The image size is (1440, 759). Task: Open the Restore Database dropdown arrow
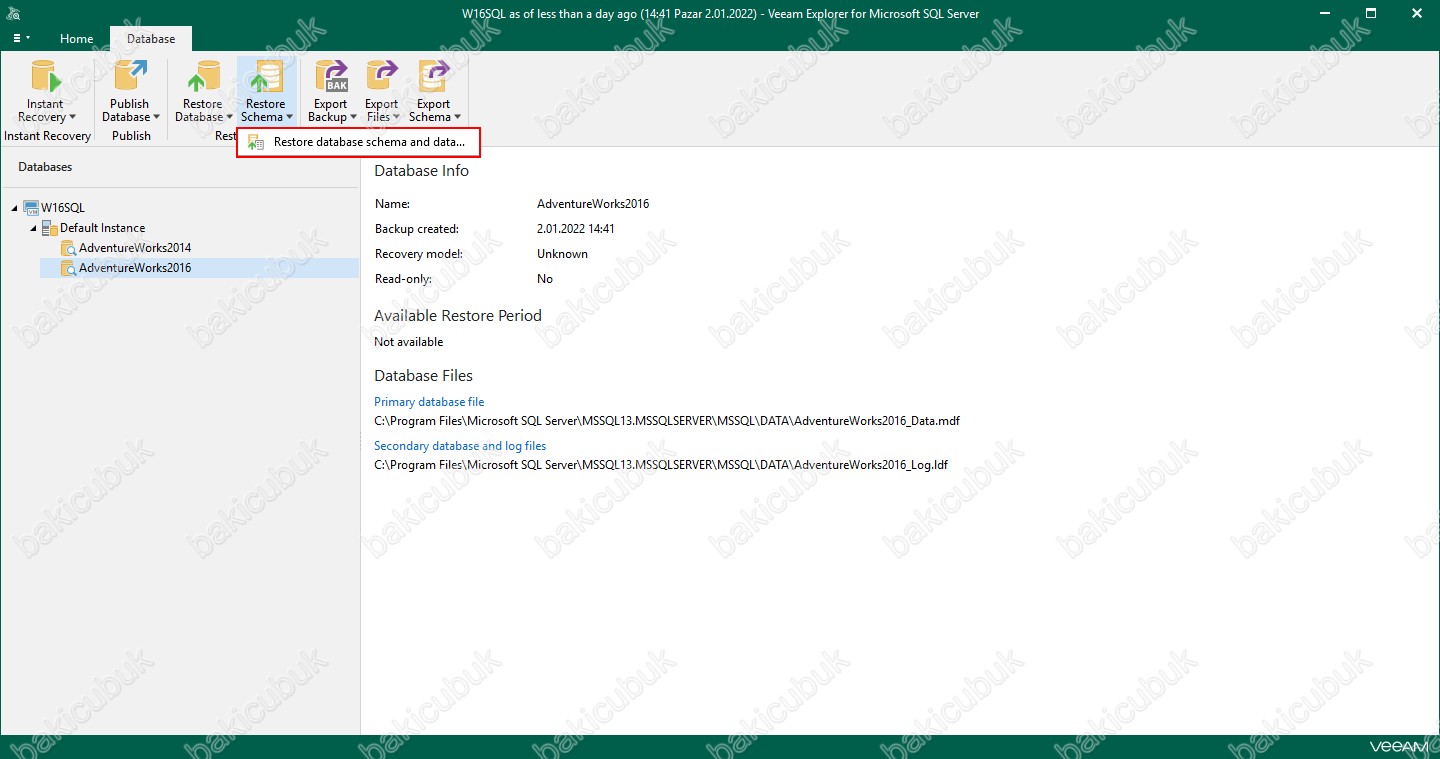point(229,118)
